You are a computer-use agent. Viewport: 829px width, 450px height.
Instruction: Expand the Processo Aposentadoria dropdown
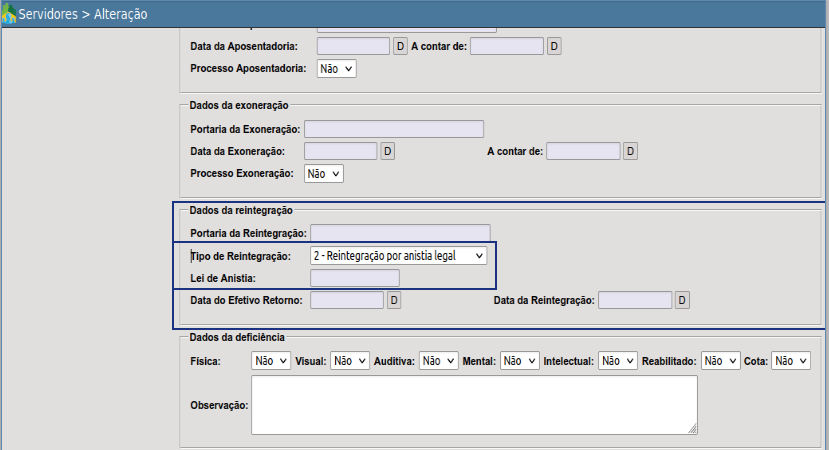[x=337, y=69]
